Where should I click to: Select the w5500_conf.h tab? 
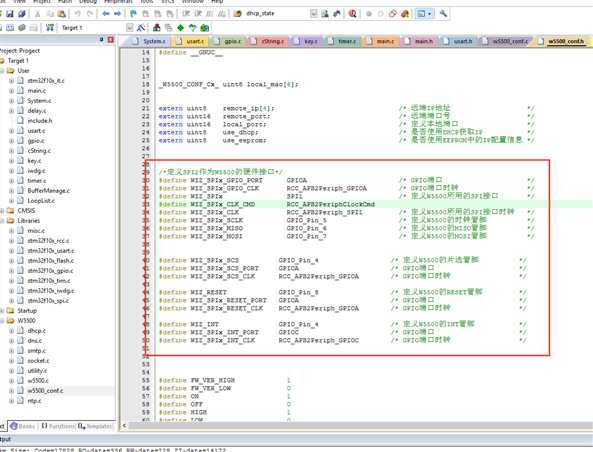click(562, 41)
